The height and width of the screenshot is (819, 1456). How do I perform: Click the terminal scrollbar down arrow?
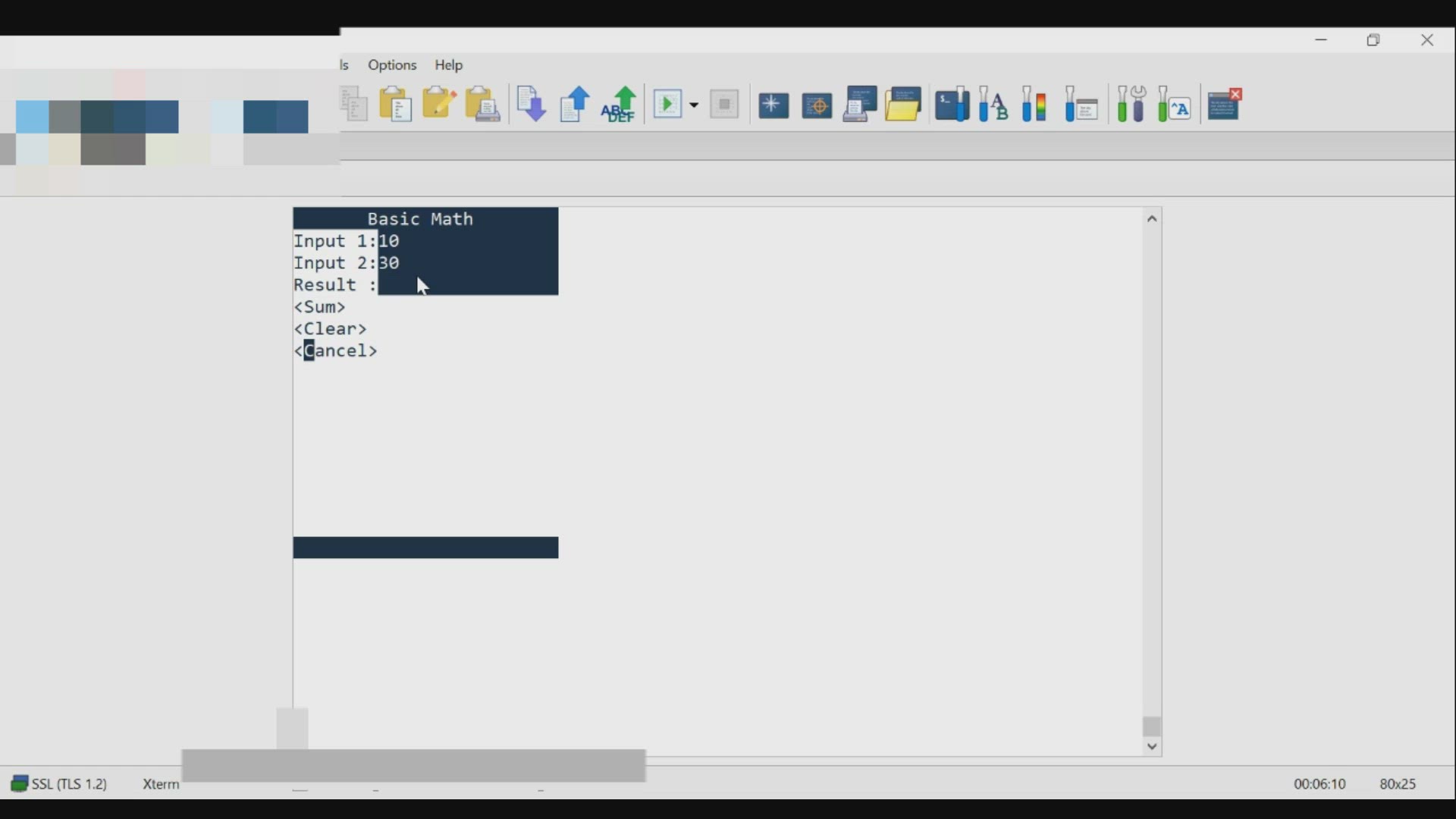coord(1152,746)
